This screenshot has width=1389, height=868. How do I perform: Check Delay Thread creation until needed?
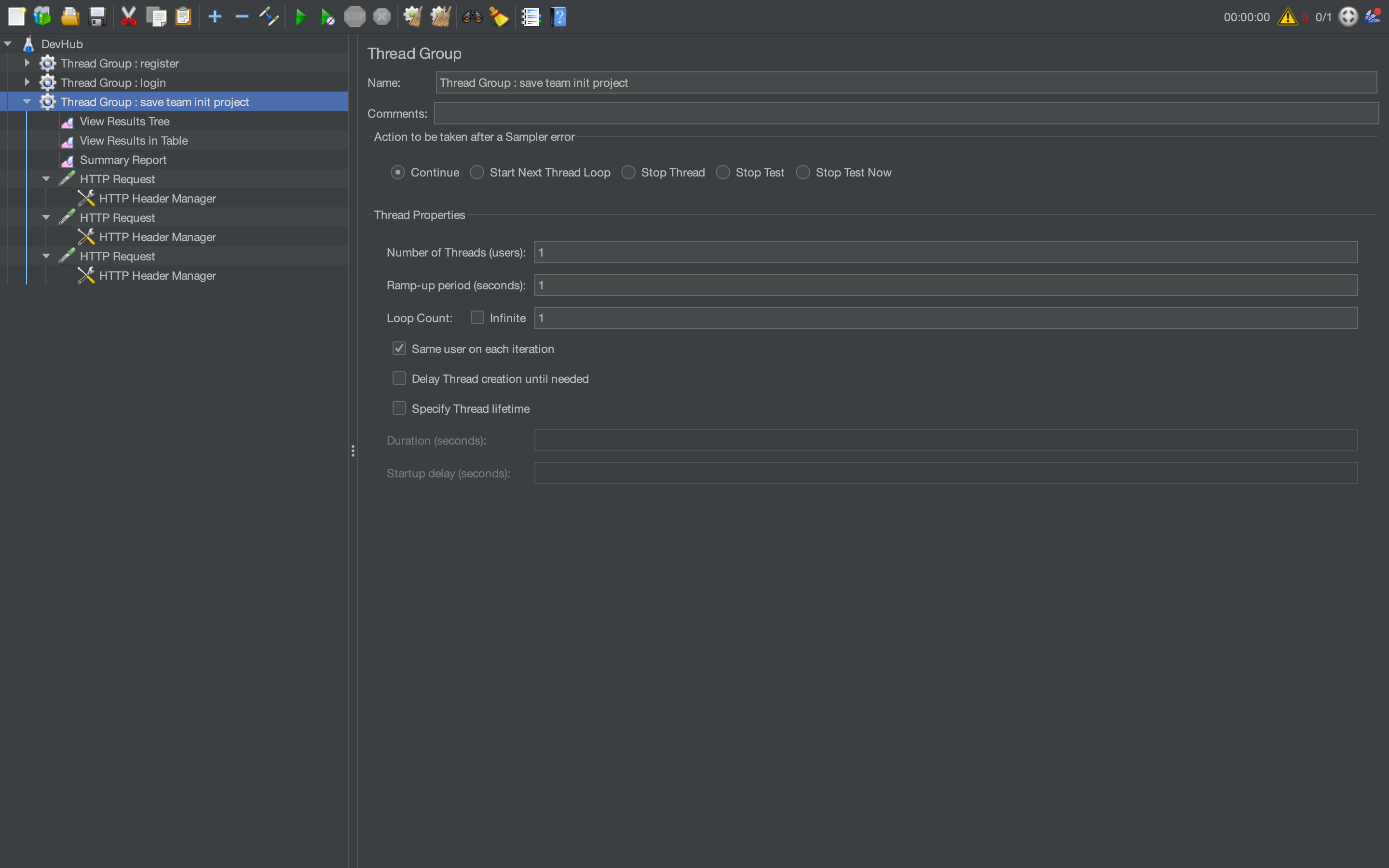point(399,379)
